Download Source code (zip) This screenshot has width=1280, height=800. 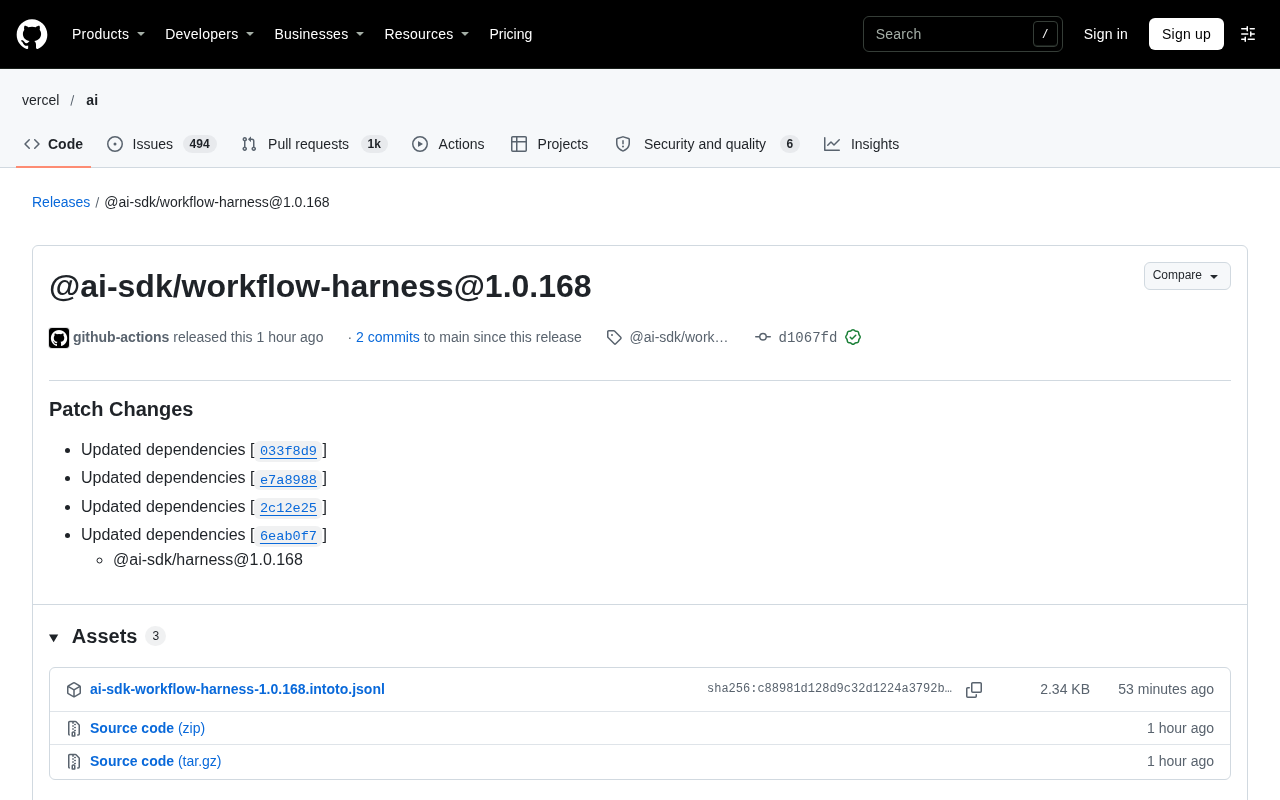tap(147, 728)
